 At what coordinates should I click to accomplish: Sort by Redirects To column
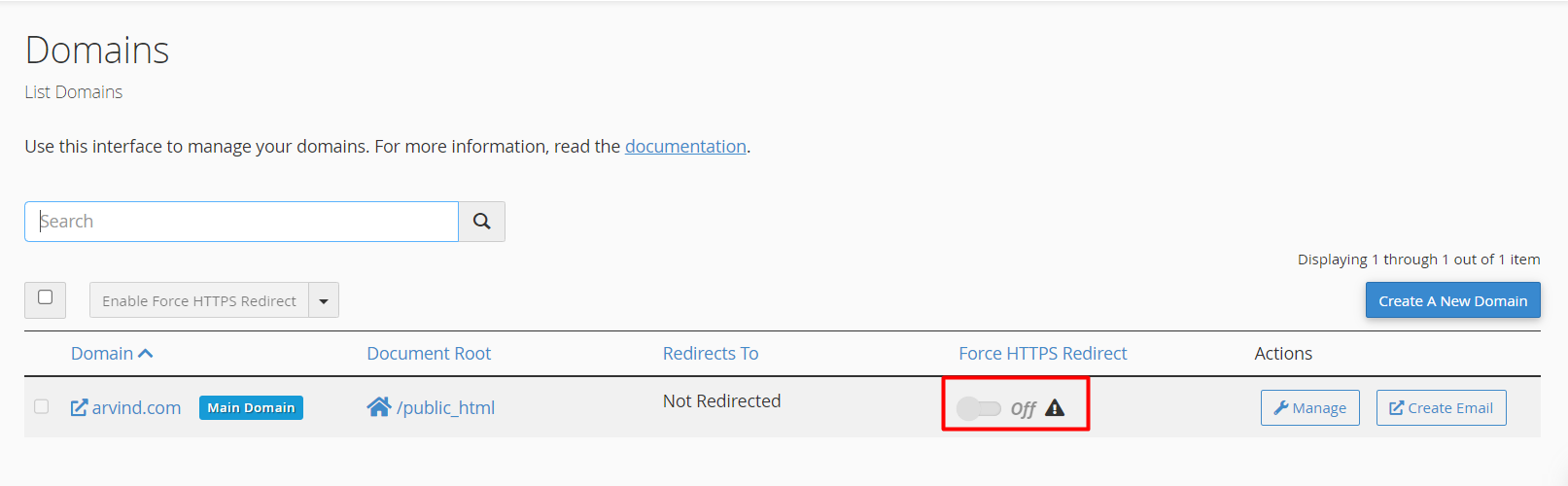(711, 354)
